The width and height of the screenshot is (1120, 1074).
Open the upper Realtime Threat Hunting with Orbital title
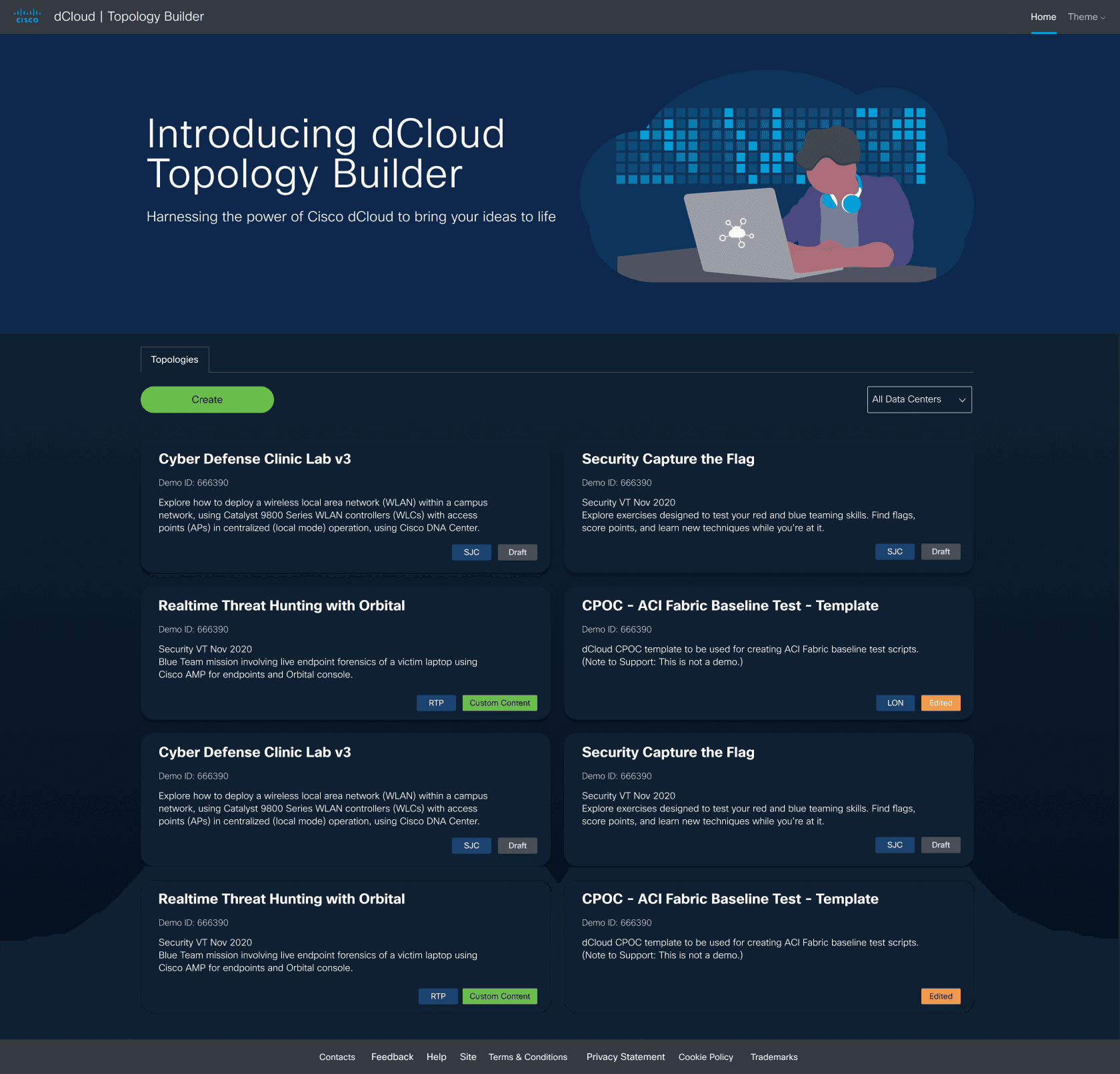(282, 605)
